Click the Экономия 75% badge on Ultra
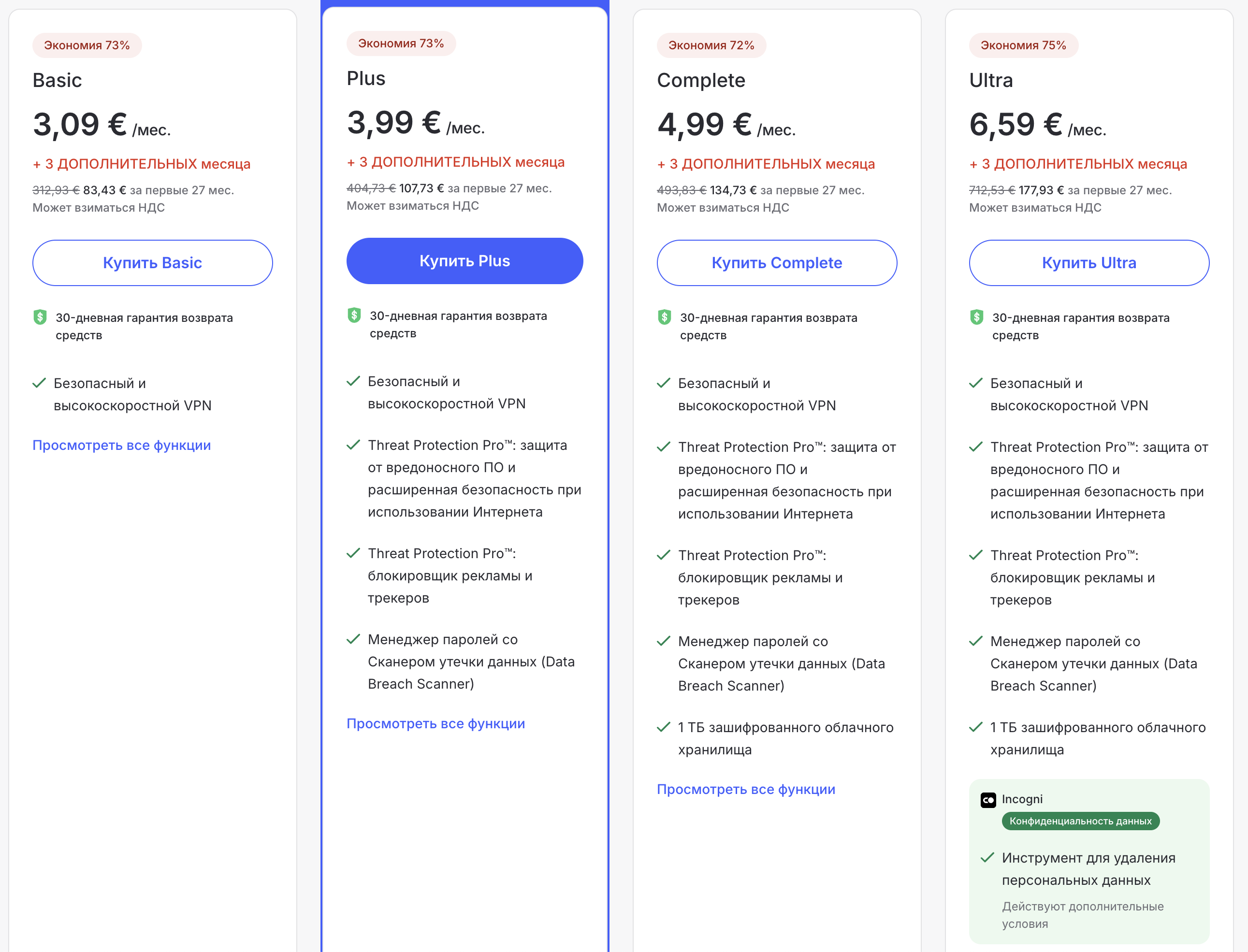1248x952 pixels. click(1024, 45)
